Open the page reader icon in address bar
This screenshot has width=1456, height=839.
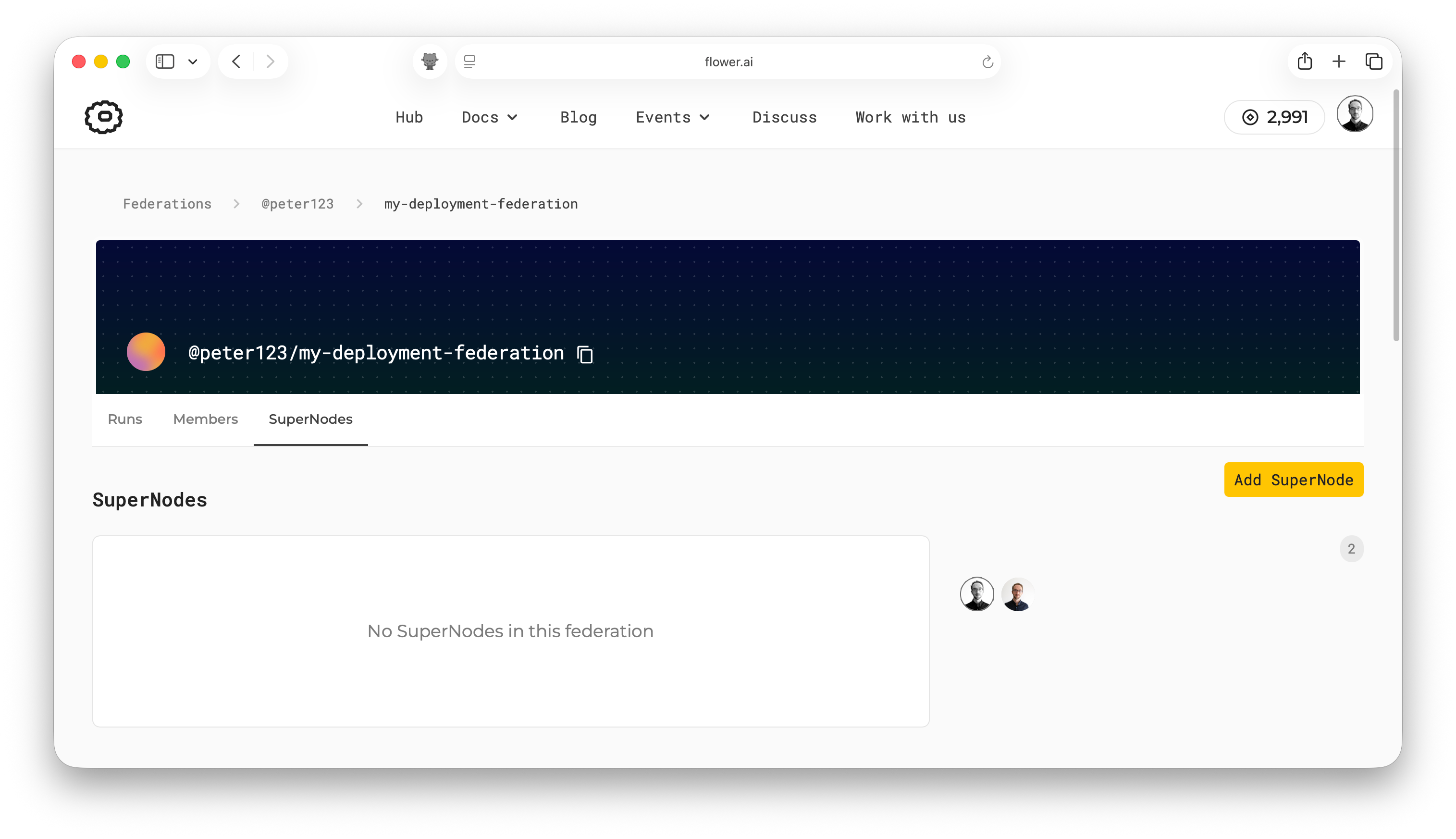[469, 62]
